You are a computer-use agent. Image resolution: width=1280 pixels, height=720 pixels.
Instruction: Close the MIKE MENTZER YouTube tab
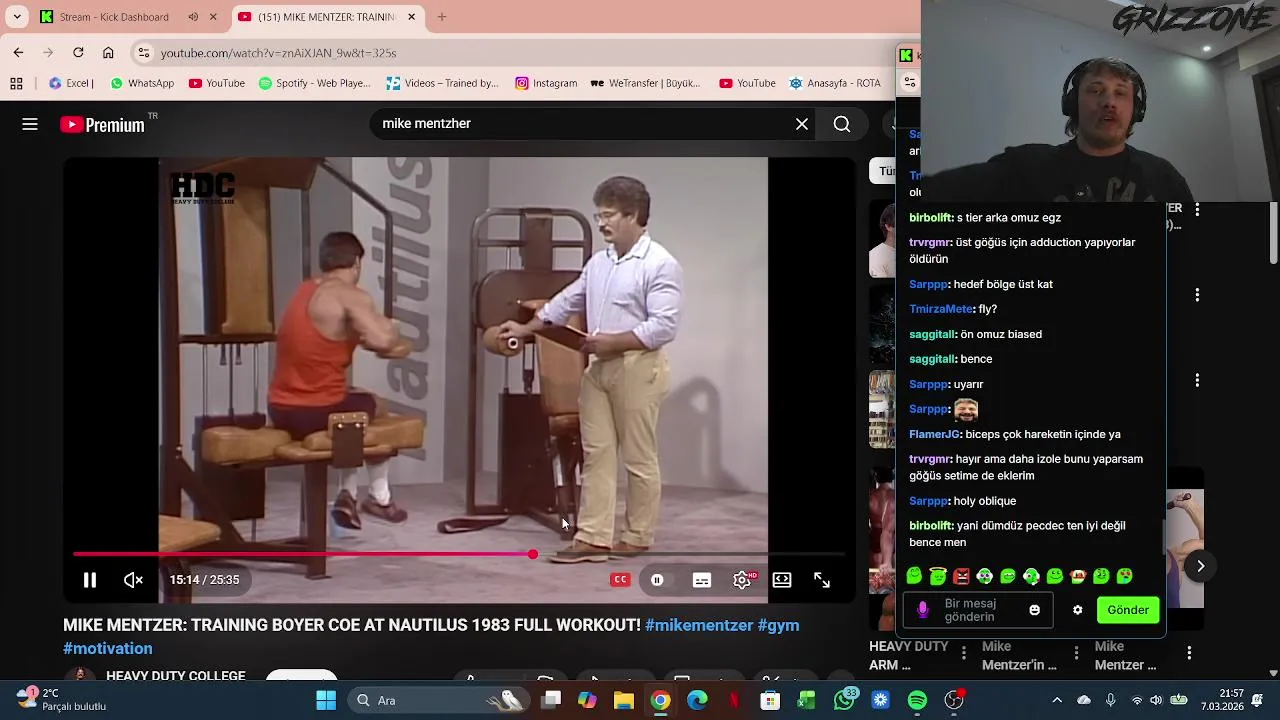410,17
